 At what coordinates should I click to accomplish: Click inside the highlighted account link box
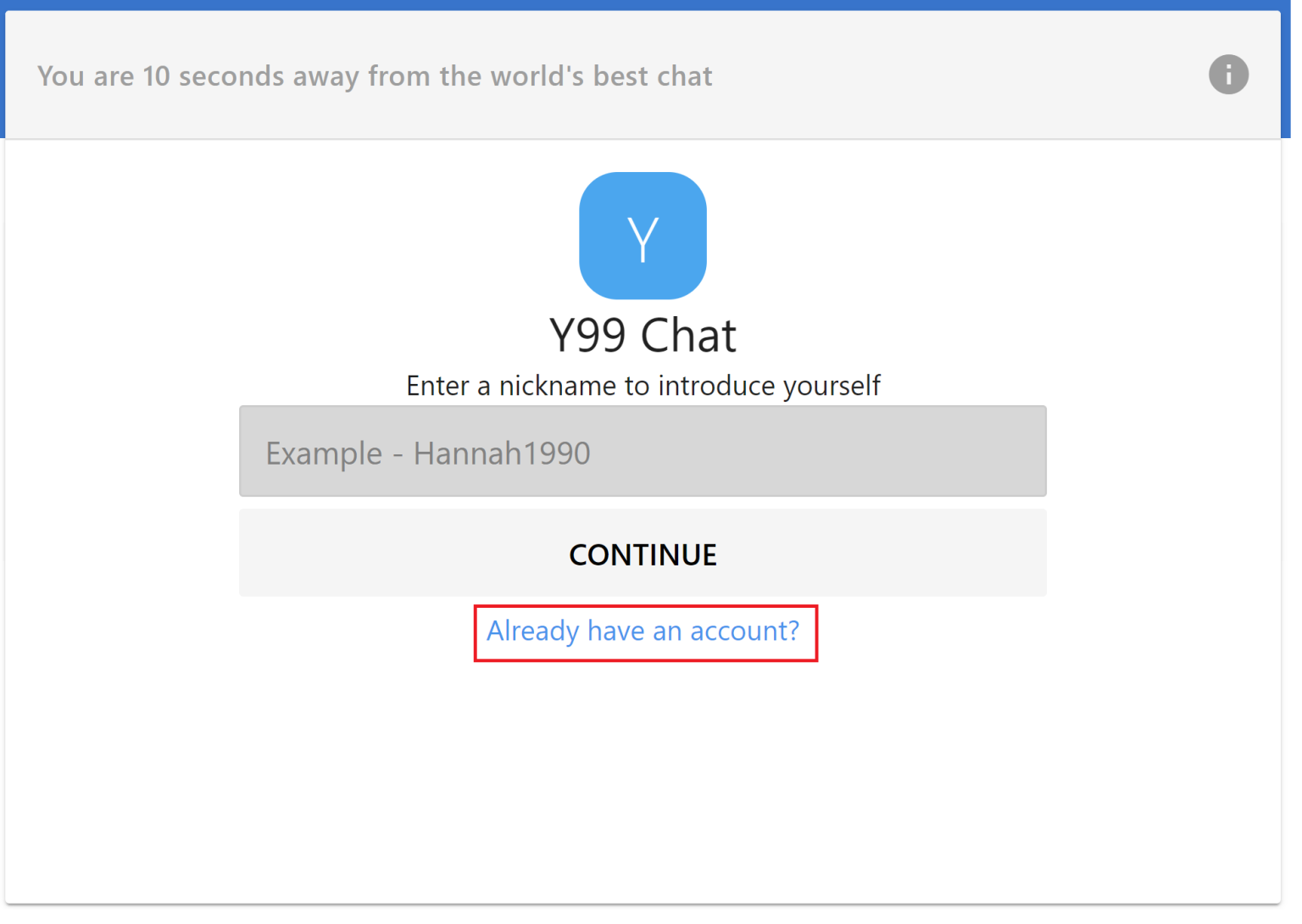tap(643, 632)
